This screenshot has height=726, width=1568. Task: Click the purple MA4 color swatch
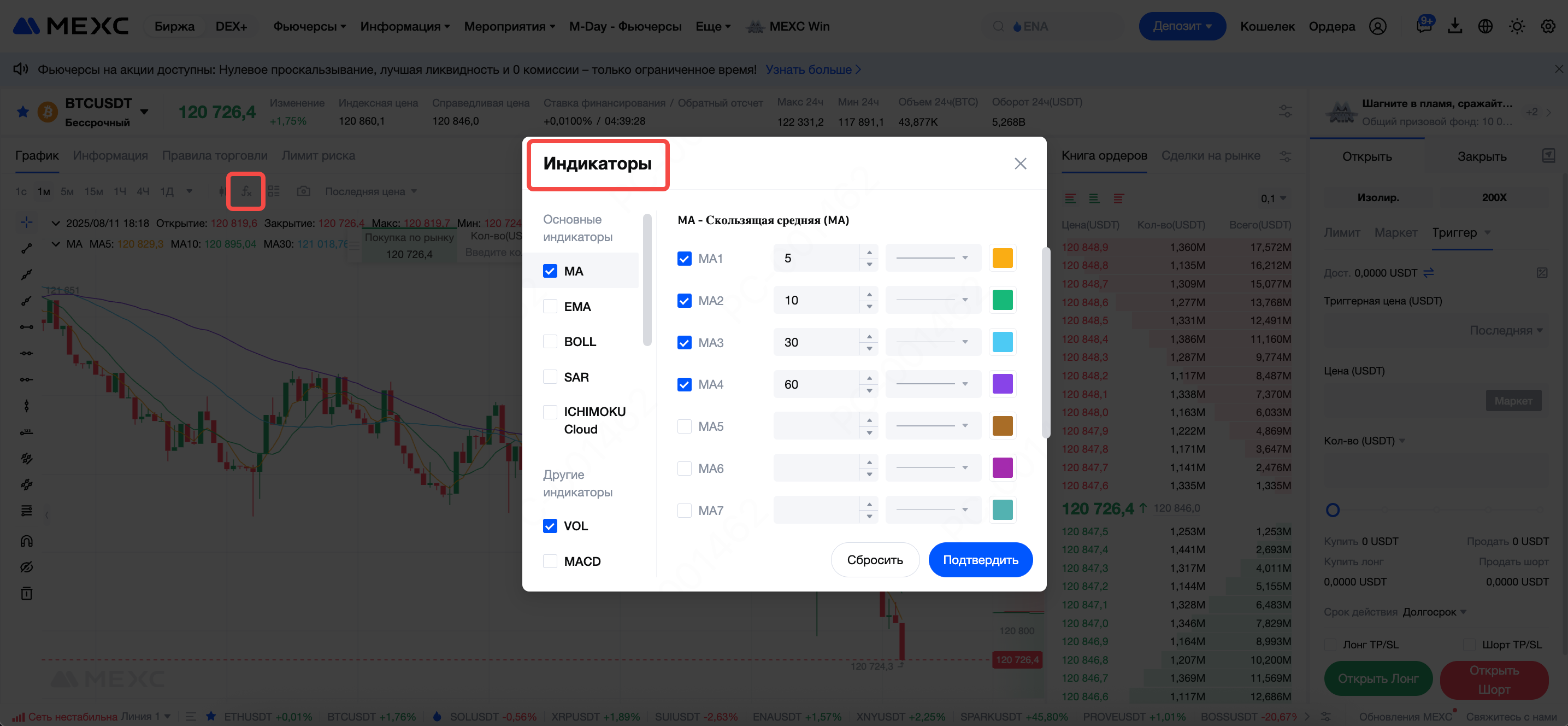1002,384
